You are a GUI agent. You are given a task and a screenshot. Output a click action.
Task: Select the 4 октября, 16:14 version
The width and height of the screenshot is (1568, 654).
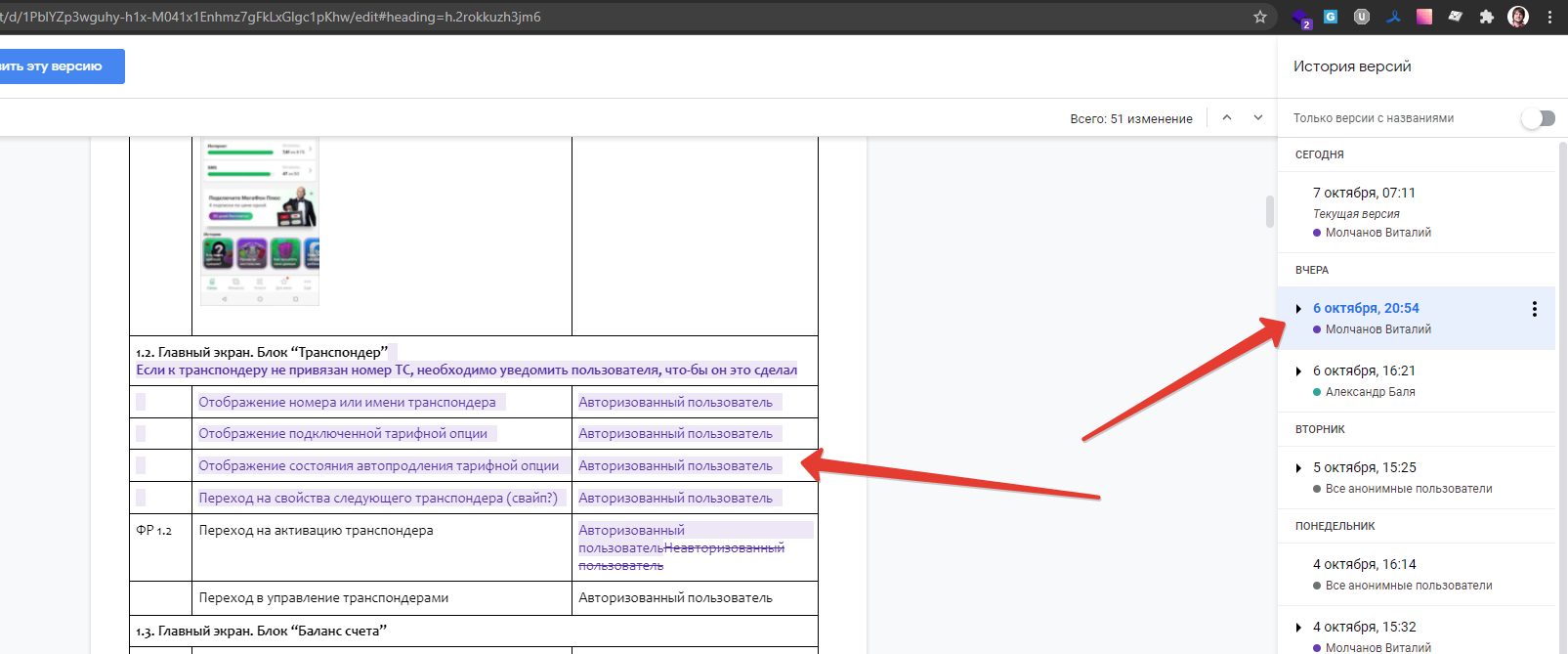(x=1364, y=565)
